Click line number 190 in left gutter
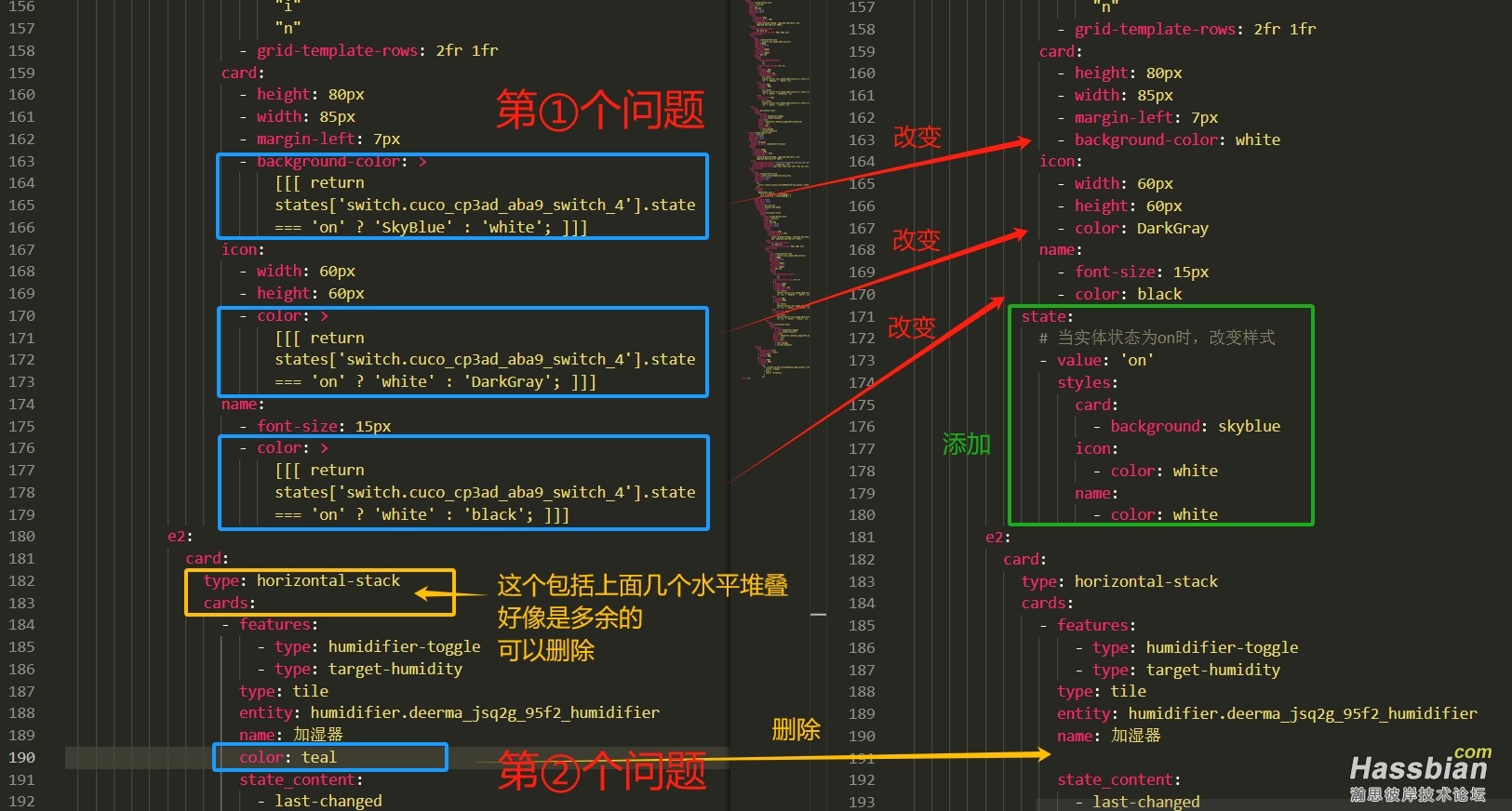The height and width of the screenshot is (811, 1512). point(21,757)
